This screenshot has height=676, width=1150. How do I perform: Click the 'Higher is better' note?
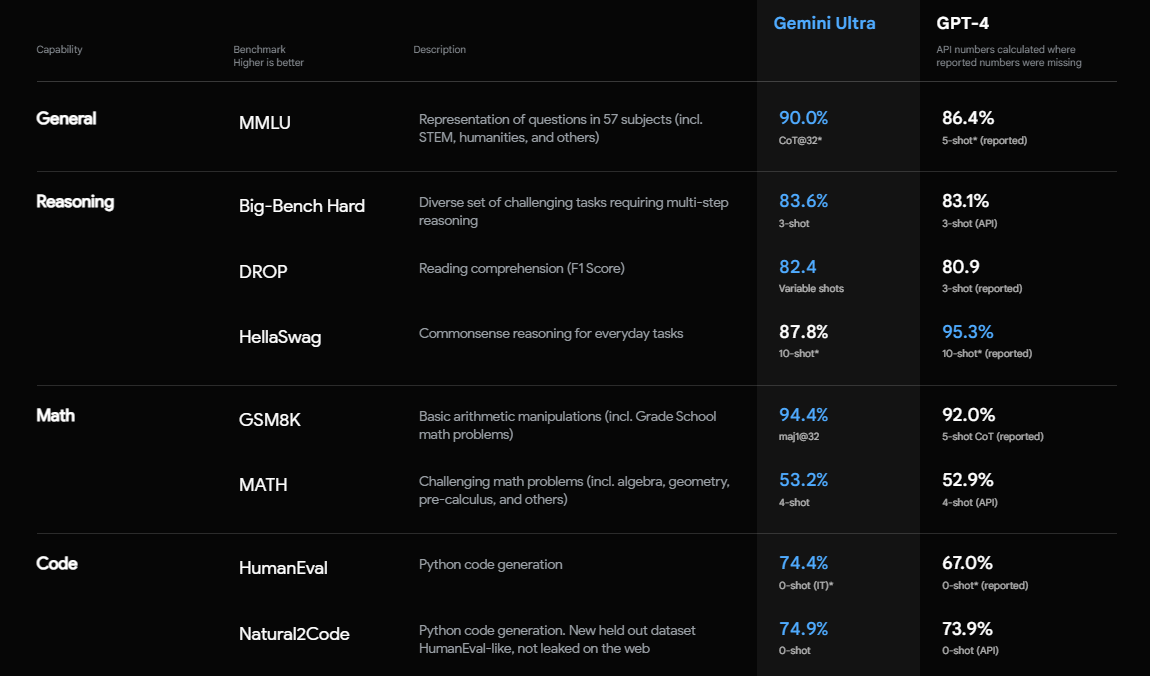pyautogui.click(x=268, y=63)
